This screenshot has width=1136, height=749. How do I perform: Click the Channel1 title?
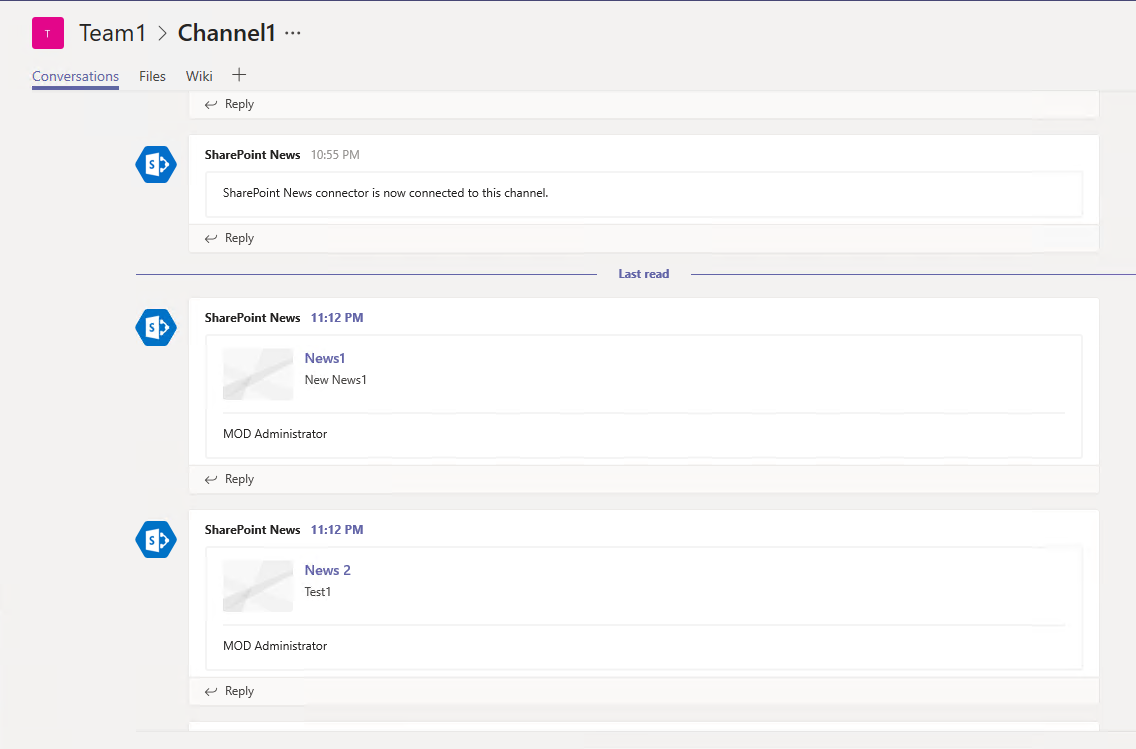(x=227, y=33)
